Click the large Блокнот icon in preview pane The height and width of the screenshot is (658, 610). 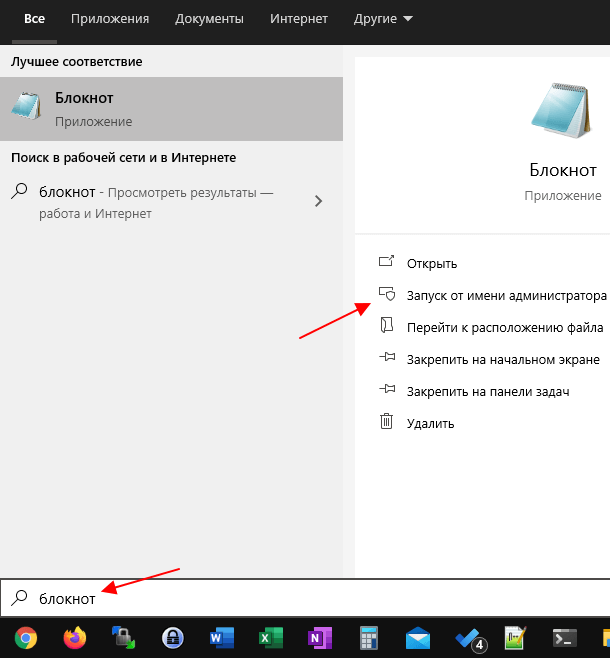click(561, 110)
